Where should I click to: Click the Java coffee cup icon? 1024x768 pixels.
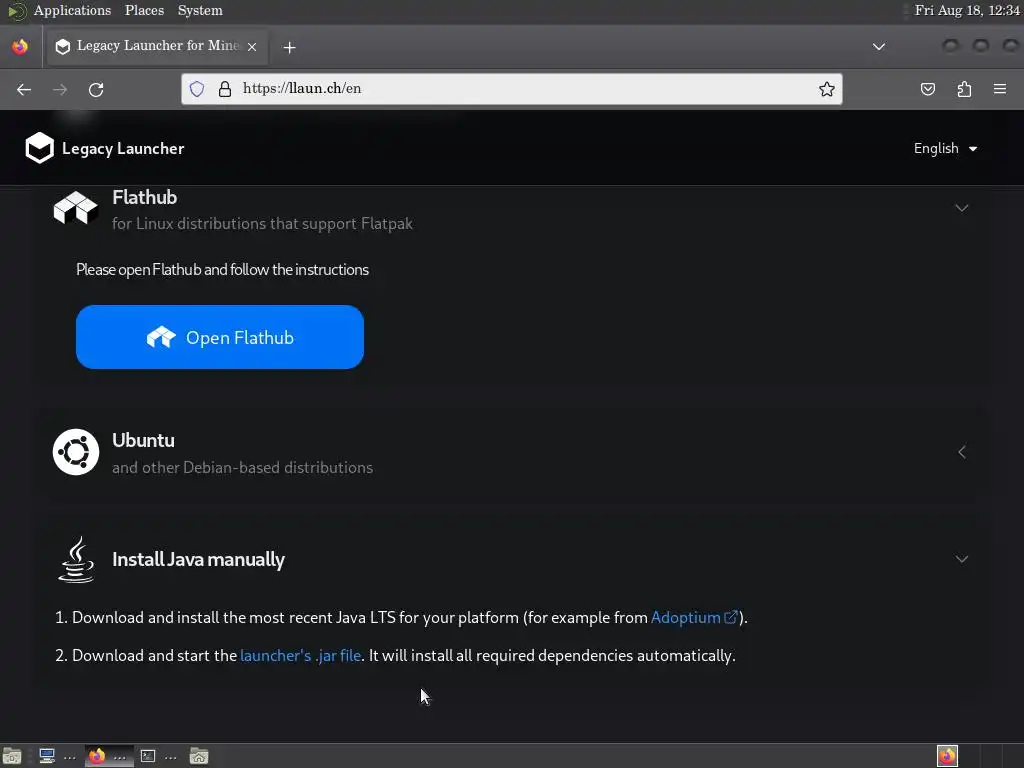coord(76,560)
